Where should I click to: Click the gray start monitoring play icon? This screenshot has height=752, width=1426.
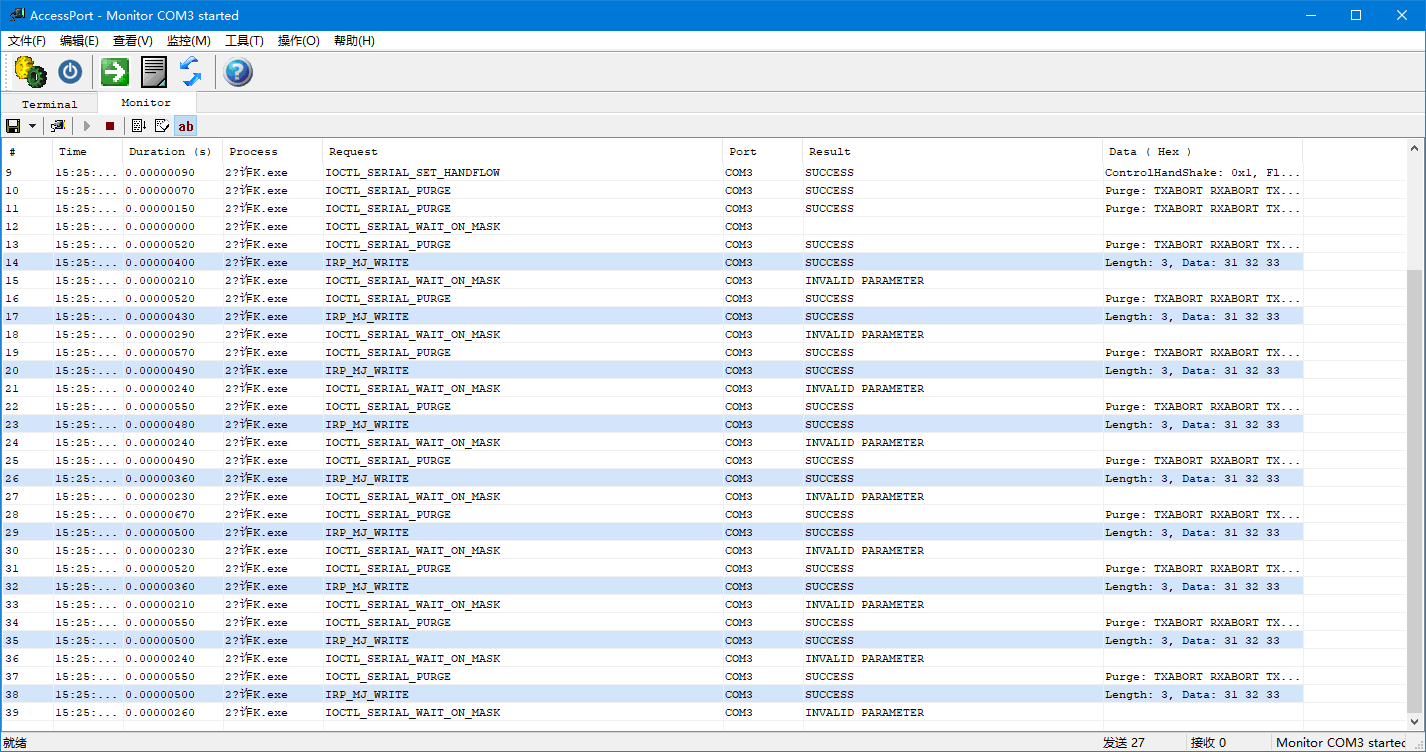click(87, 126)
